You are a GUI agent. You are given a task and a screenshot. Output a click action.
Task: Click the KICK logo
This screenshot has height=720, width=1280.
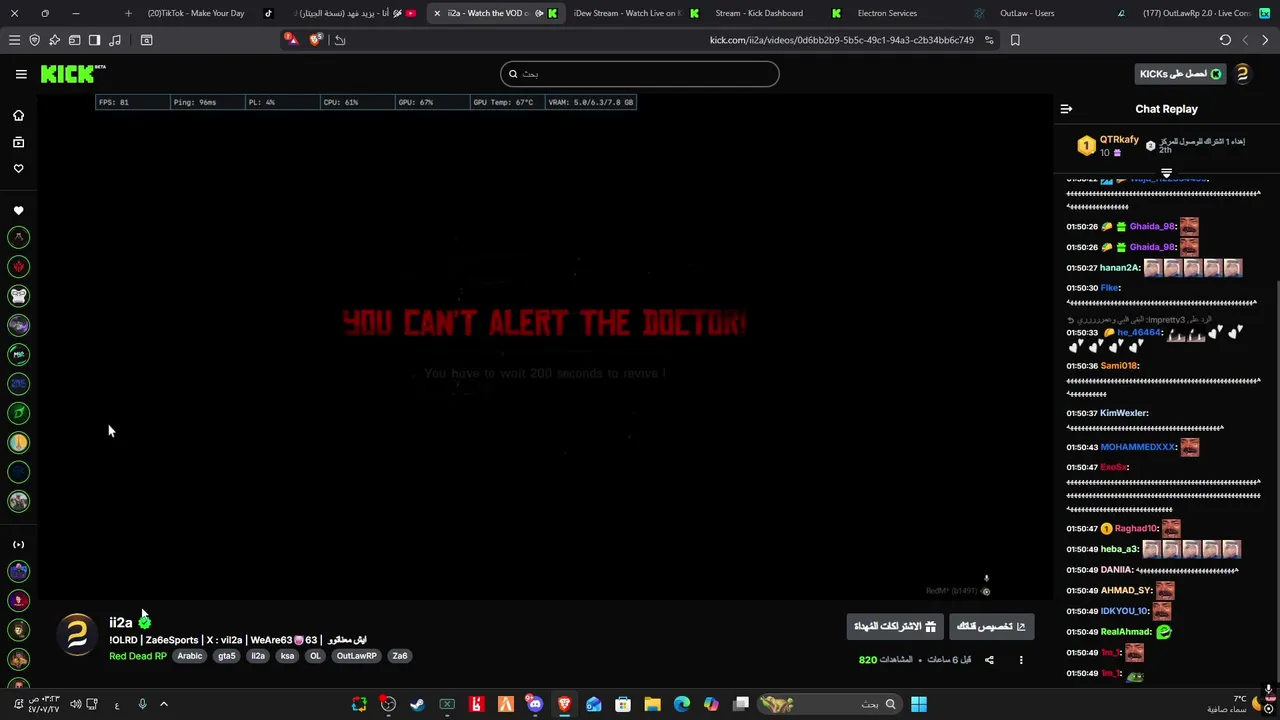click(x=72, y=74)
